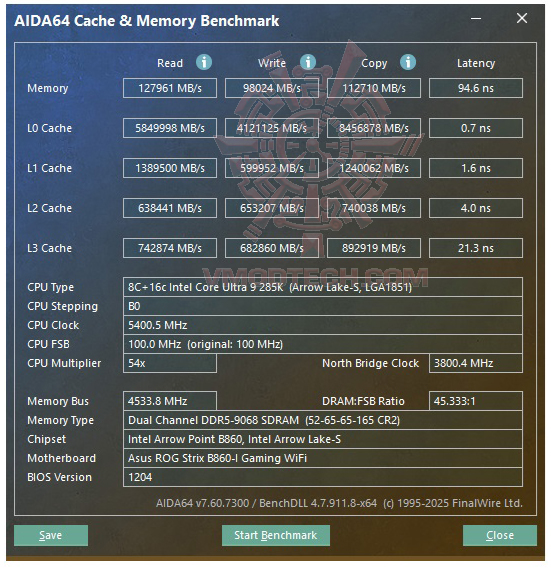This screenshot has height=570, width=551.
Task: Click the L0 Cache read value 5849998 MB/s
Action: tap(170, 128)
